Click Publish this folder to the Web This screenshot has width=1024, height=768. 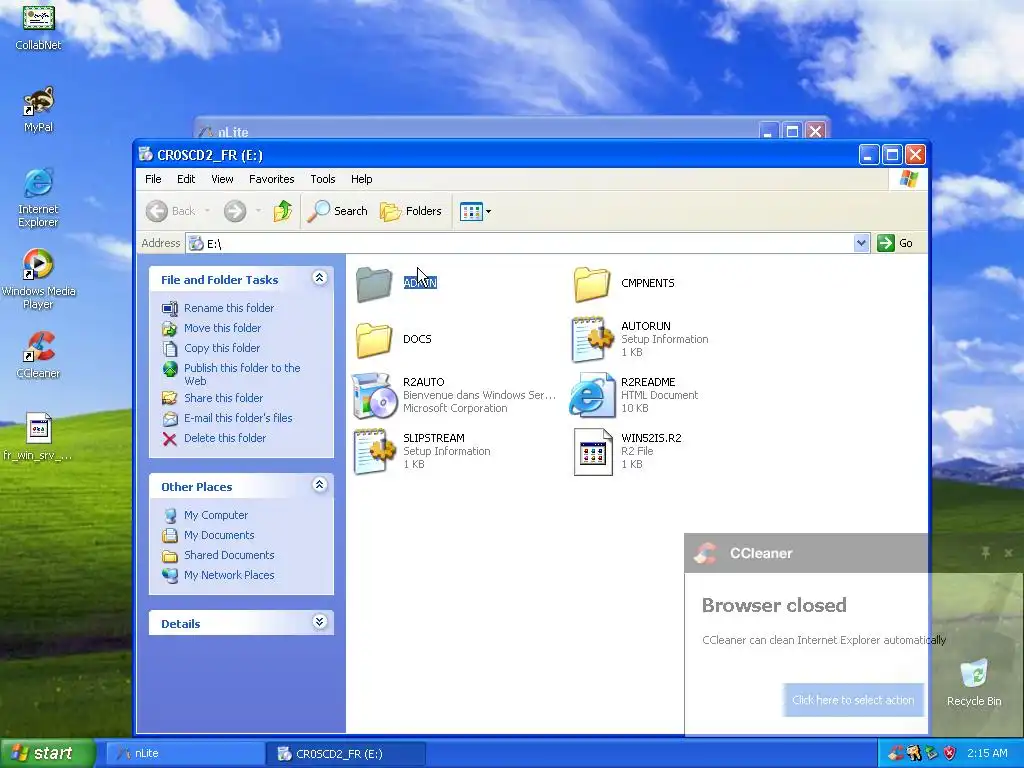coord(242,374)
